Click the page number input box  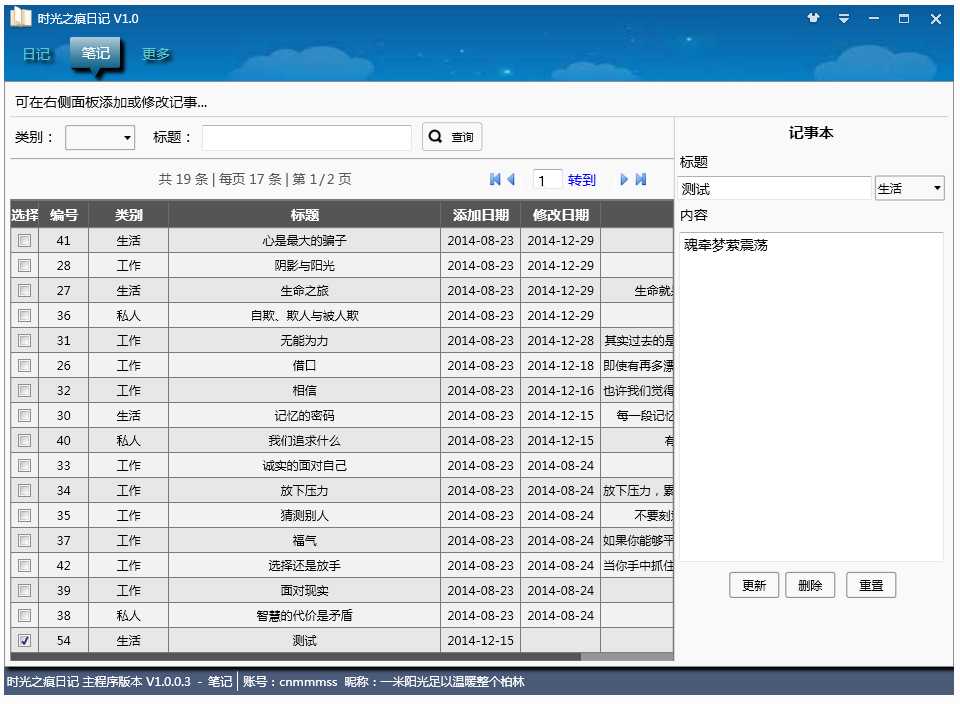click(546, 179)
